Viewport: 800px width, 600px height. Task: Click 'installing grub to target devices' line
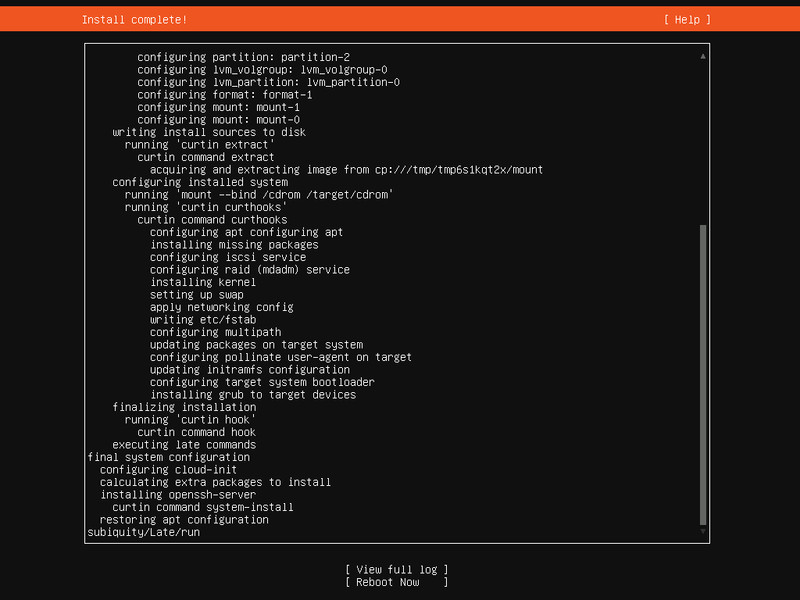(253, 394)
